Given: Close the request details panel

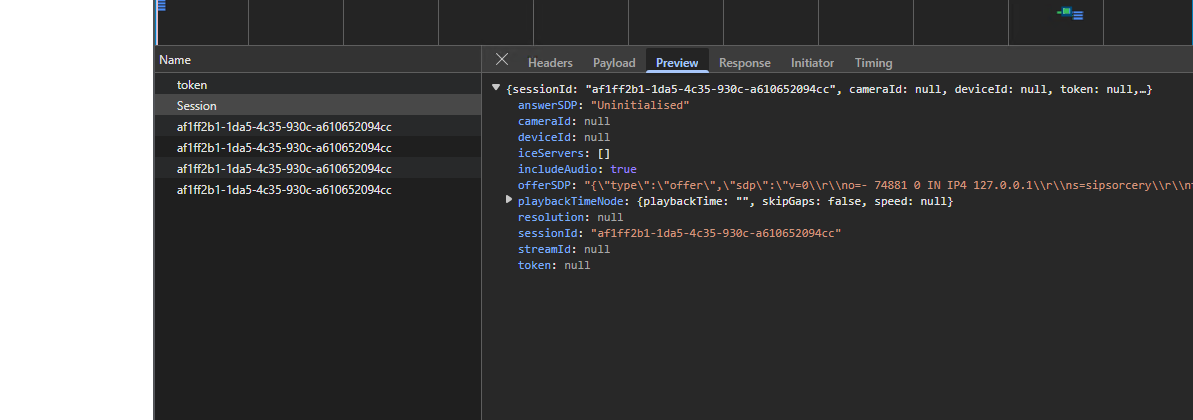Looking at the screenshot, I should (502, 60).
